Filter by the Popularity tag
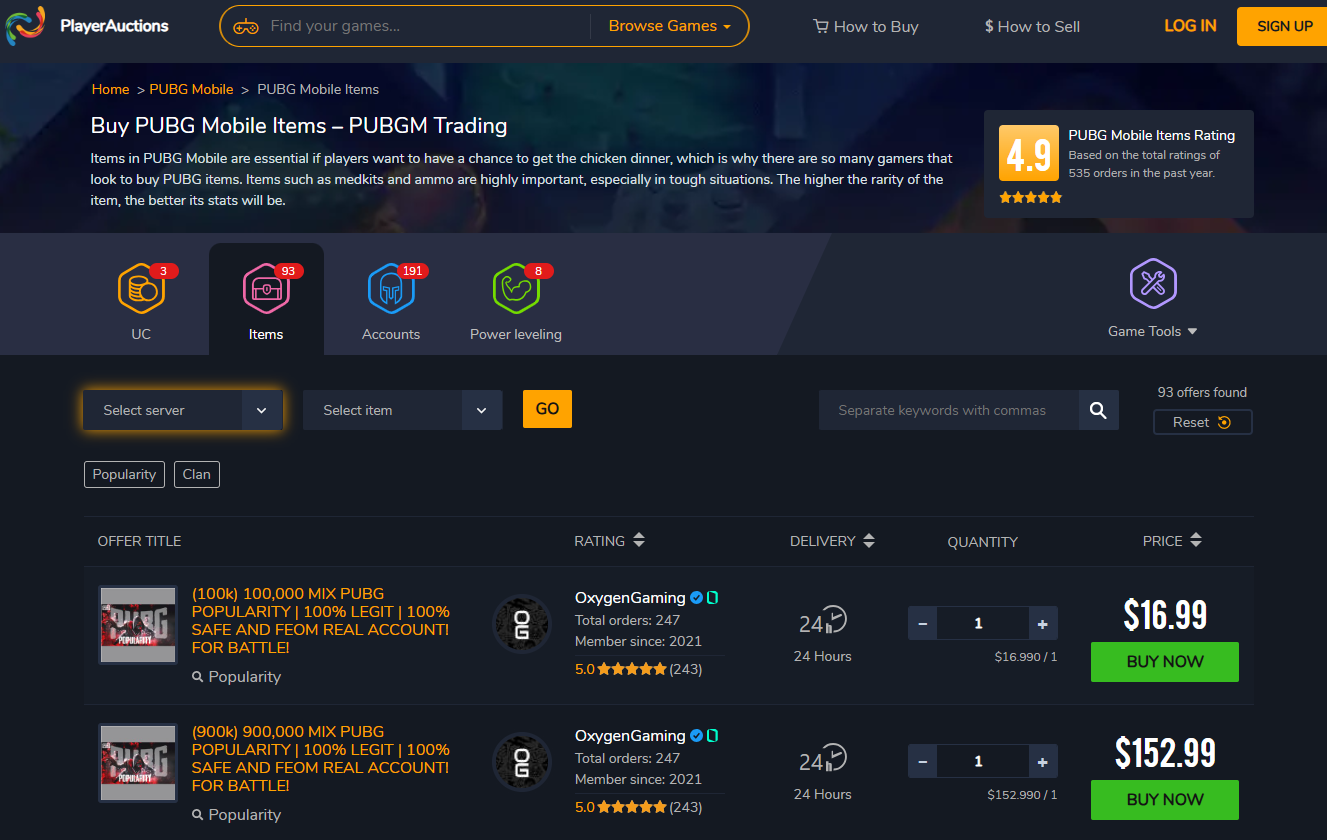Viewport: 1327px width, 840px height. tap(124, 474)
